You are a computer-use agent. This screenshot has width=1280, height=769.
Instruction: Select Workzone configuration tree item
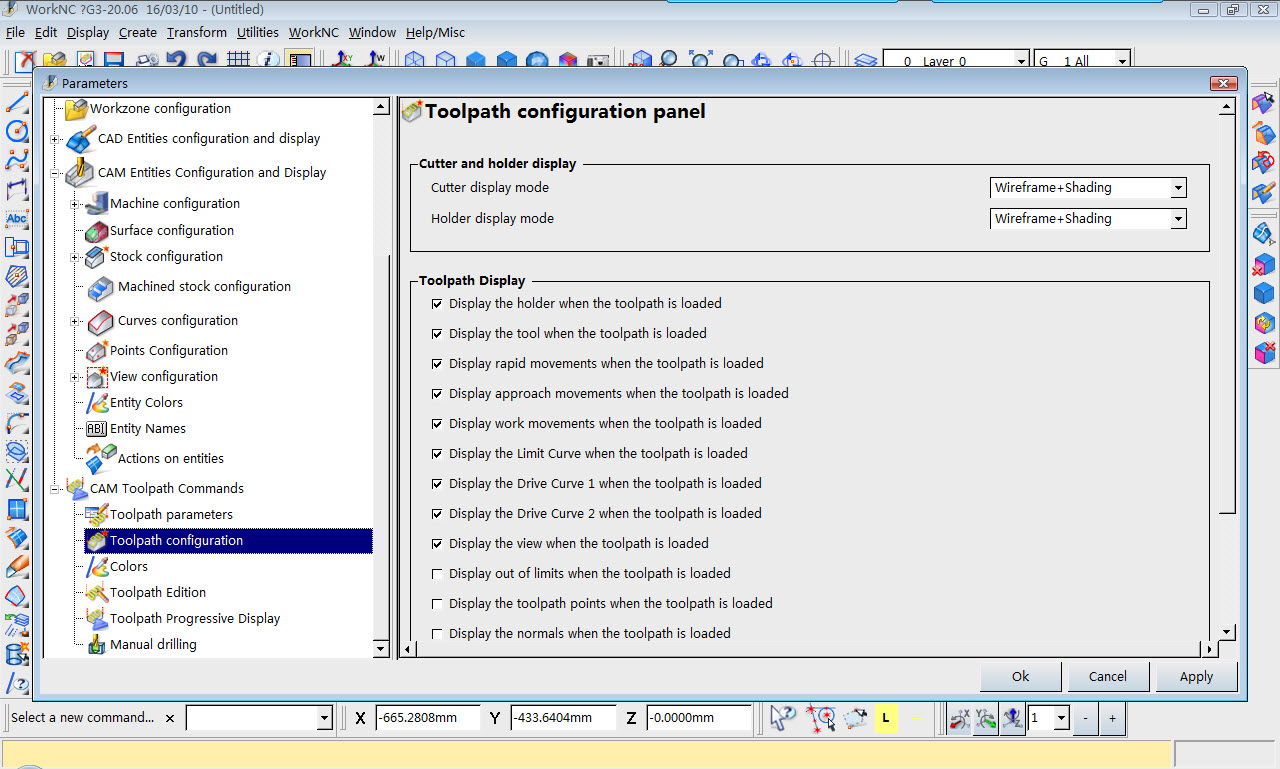160,109
